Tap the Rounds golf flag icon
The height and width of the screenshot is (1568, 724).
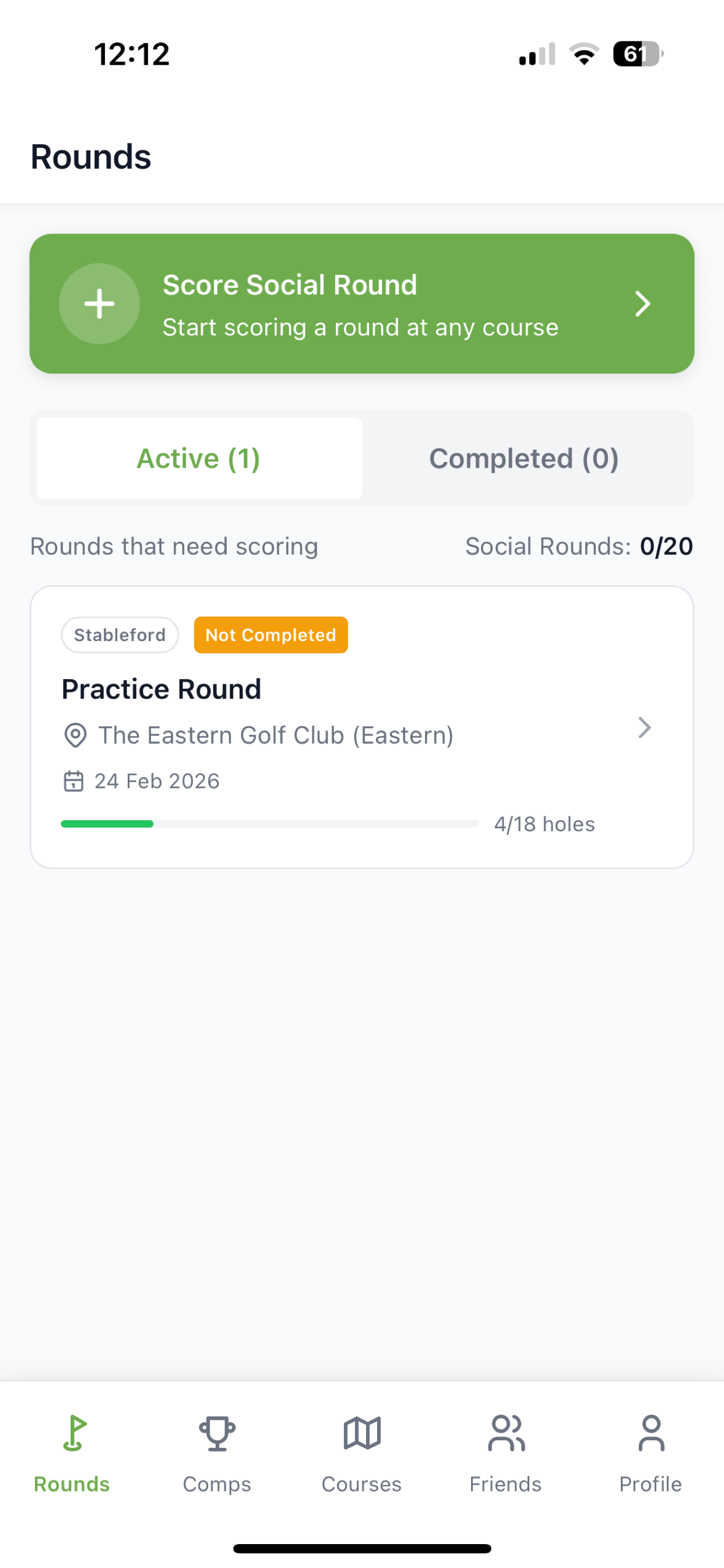[73, 1433]
